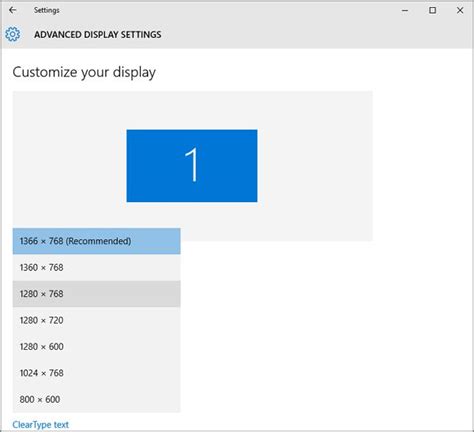Open the ClearType text link
The height and width of the screenshot is (432, 474).
click(40, 425)
